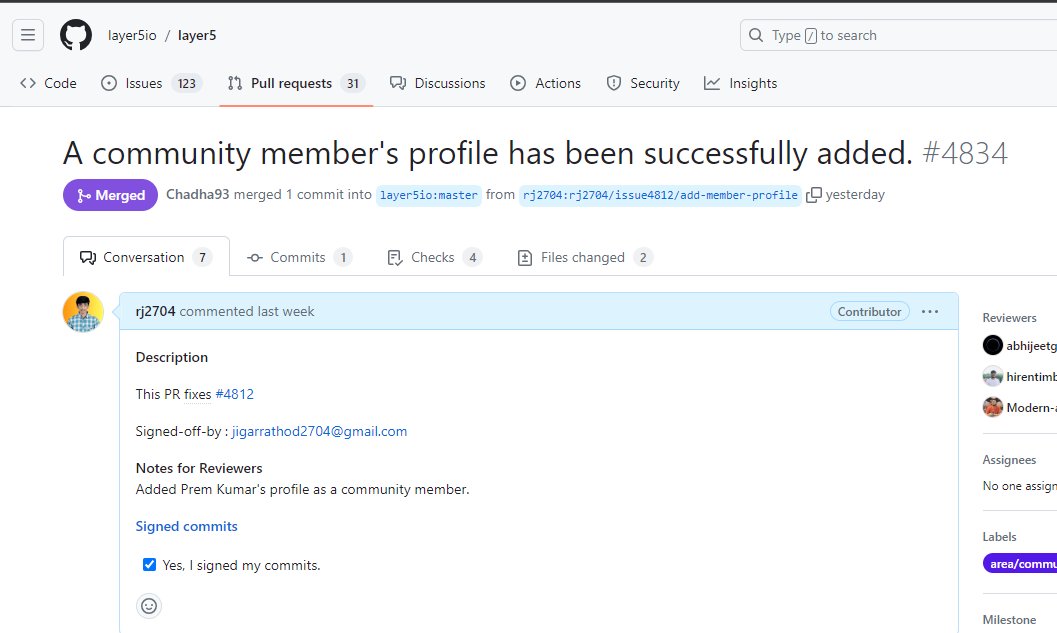The width and height of the screenshot is (1057, 633).
Task: Open the comment options three-dots menu
Action: coord(930,311)
